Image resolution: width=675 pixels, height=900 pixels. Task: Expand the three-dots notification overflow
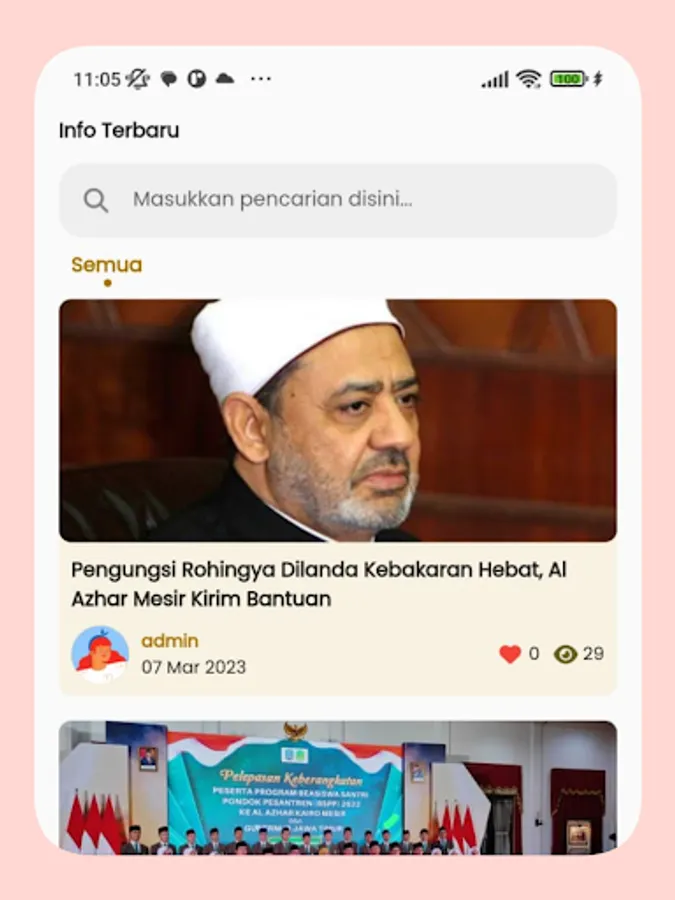point(261,79)
